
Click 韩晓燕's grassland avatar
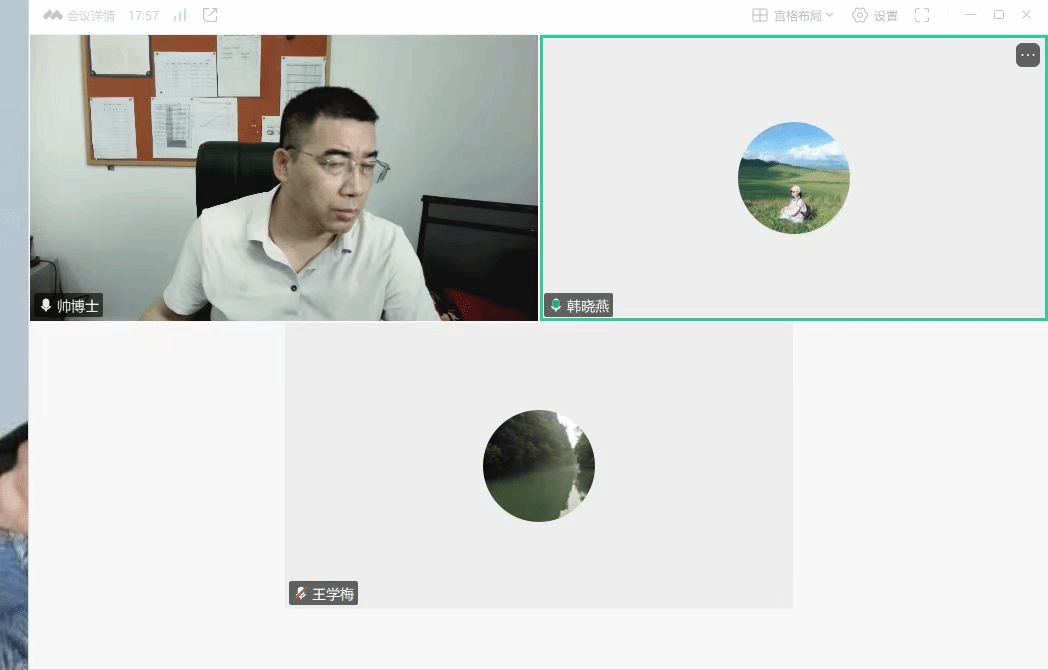793,178
